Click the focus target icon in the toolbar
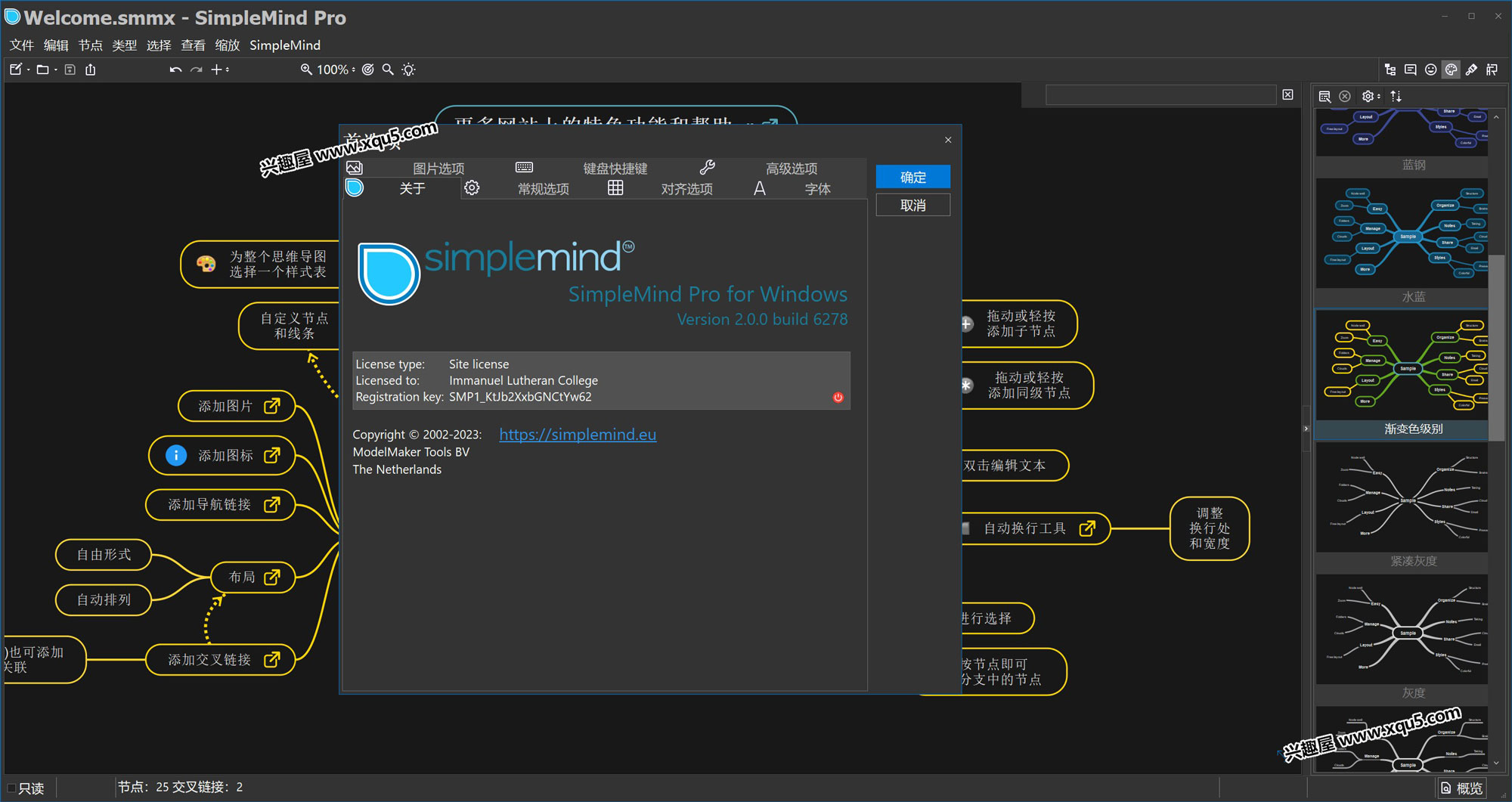 coord(368,70)
